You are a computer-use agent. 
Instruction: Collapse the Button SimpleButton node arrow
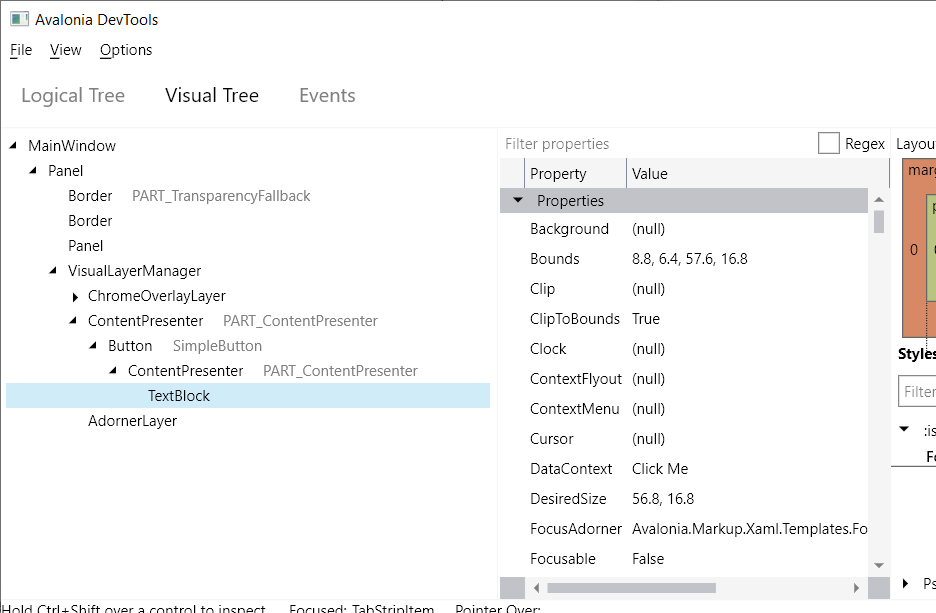pos(93,346)
